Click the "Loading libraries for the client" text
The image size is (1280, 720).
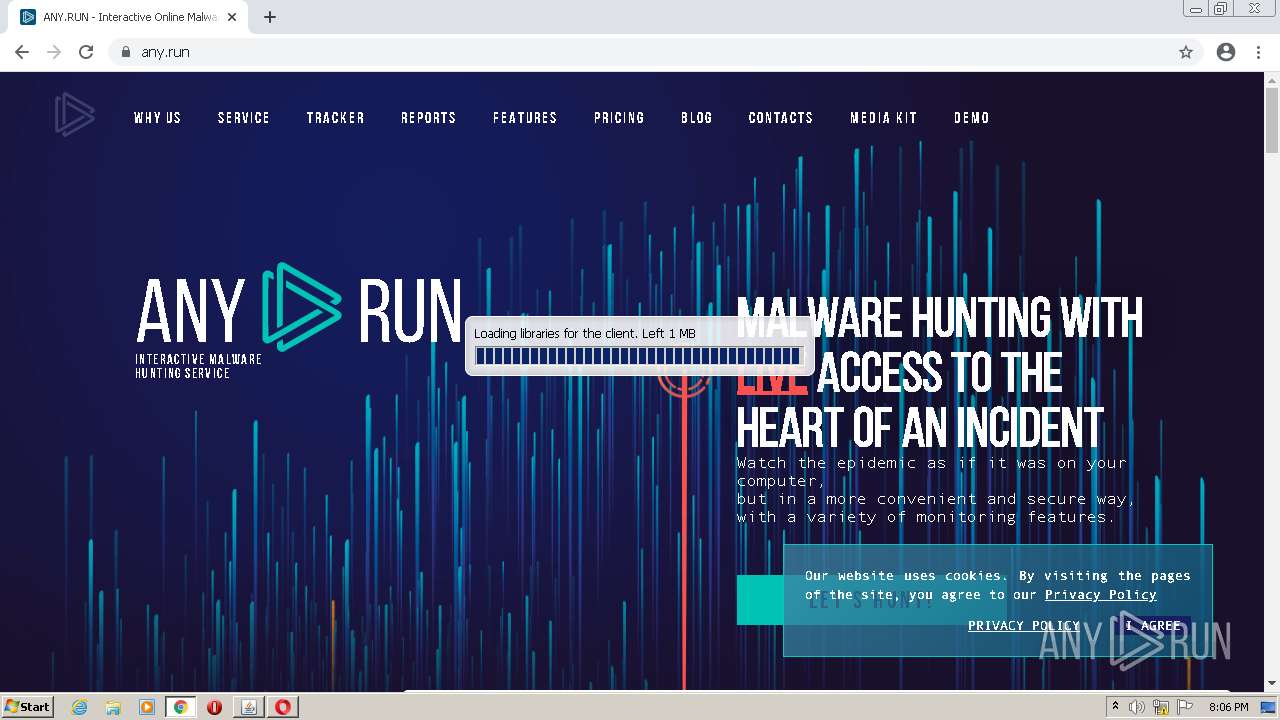pyautogui.click(x=585, y=333)
